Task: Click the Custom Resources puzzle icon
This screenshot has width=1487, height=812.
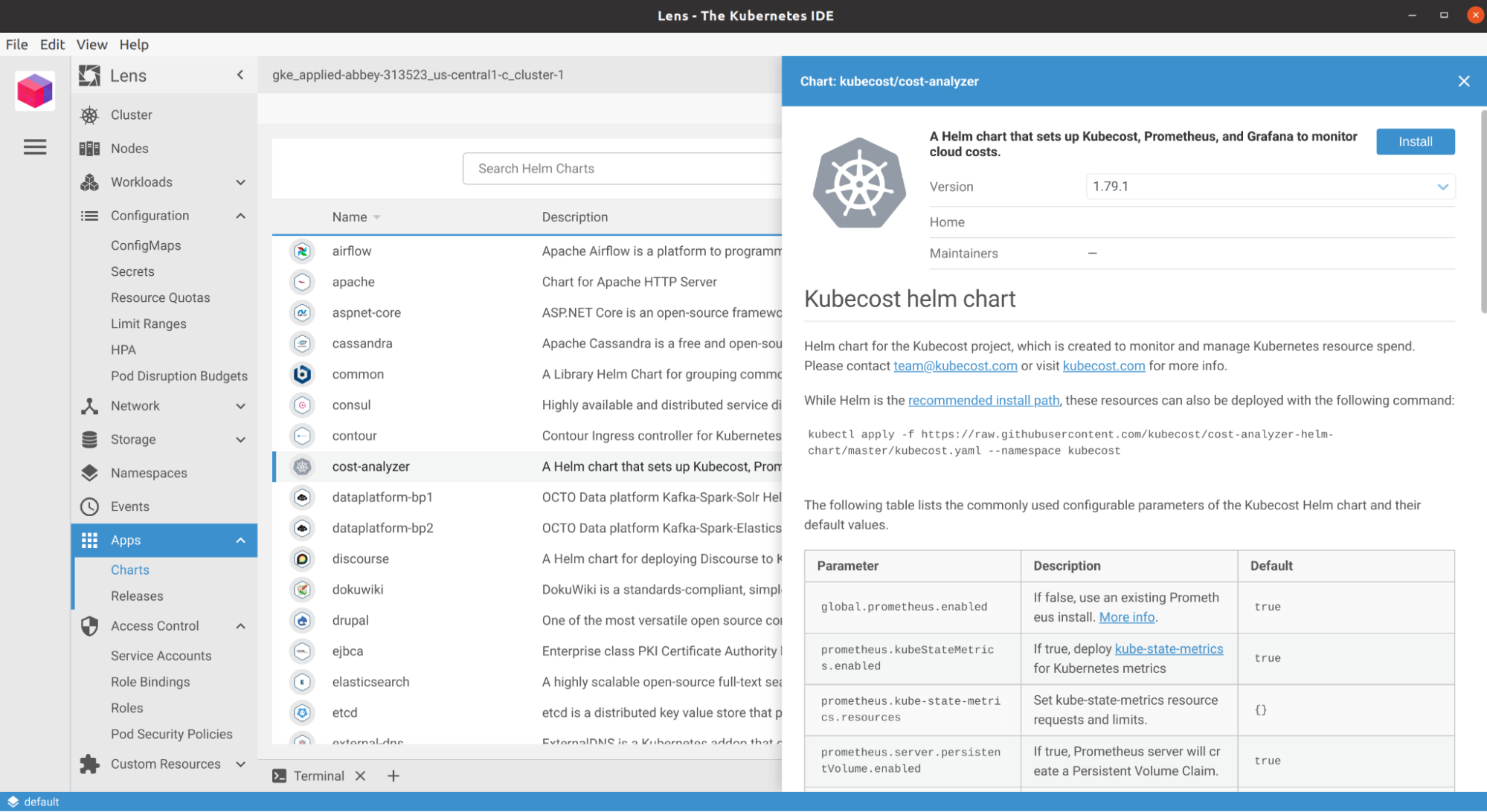Action: 89,764
